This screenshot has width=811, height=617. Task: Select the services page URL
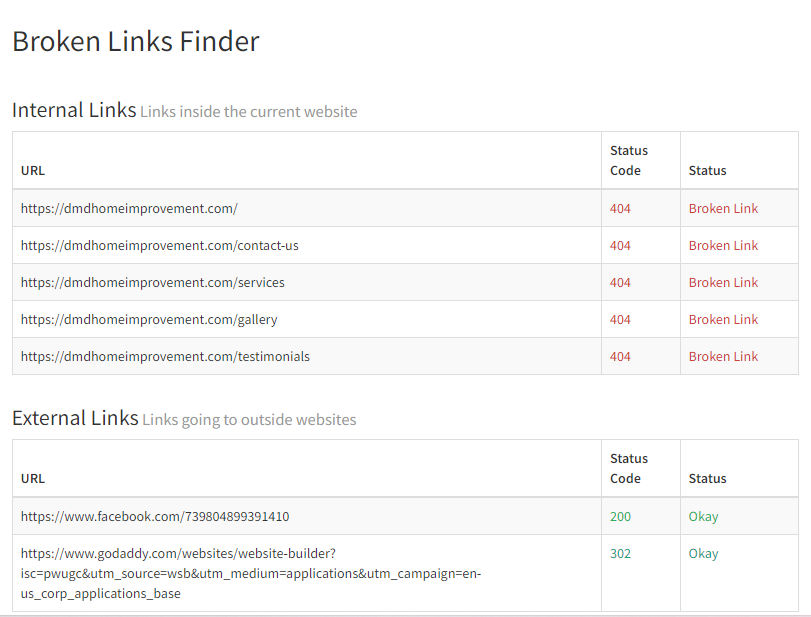click(x=152, y=283)
